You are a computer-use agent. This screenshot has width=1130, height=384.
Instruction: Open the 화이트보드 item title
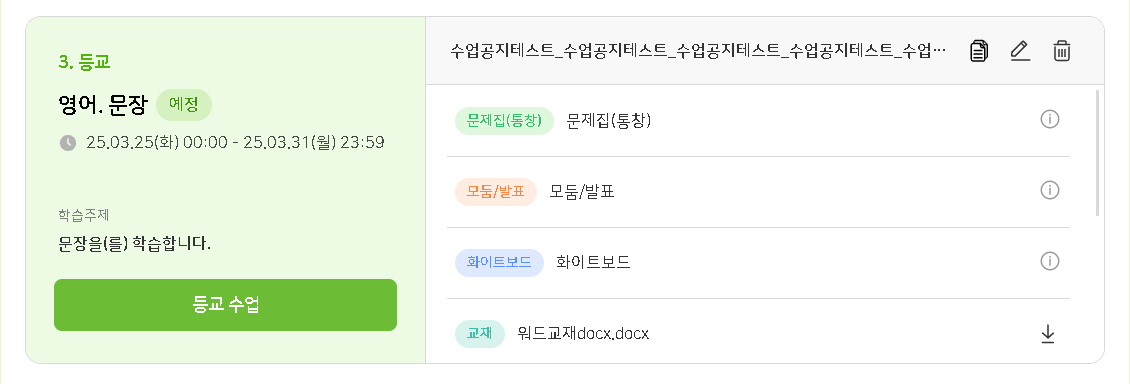(594, 262)
